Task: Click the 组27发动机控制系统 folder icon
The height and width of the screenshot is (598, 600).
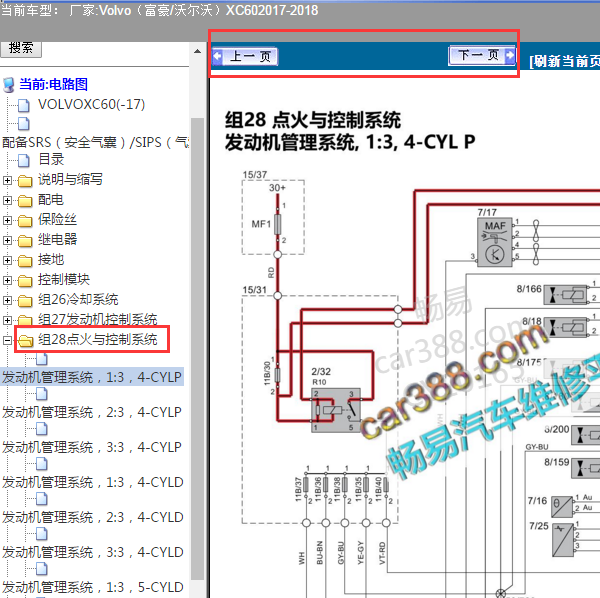Action: (x=25, y=320)
